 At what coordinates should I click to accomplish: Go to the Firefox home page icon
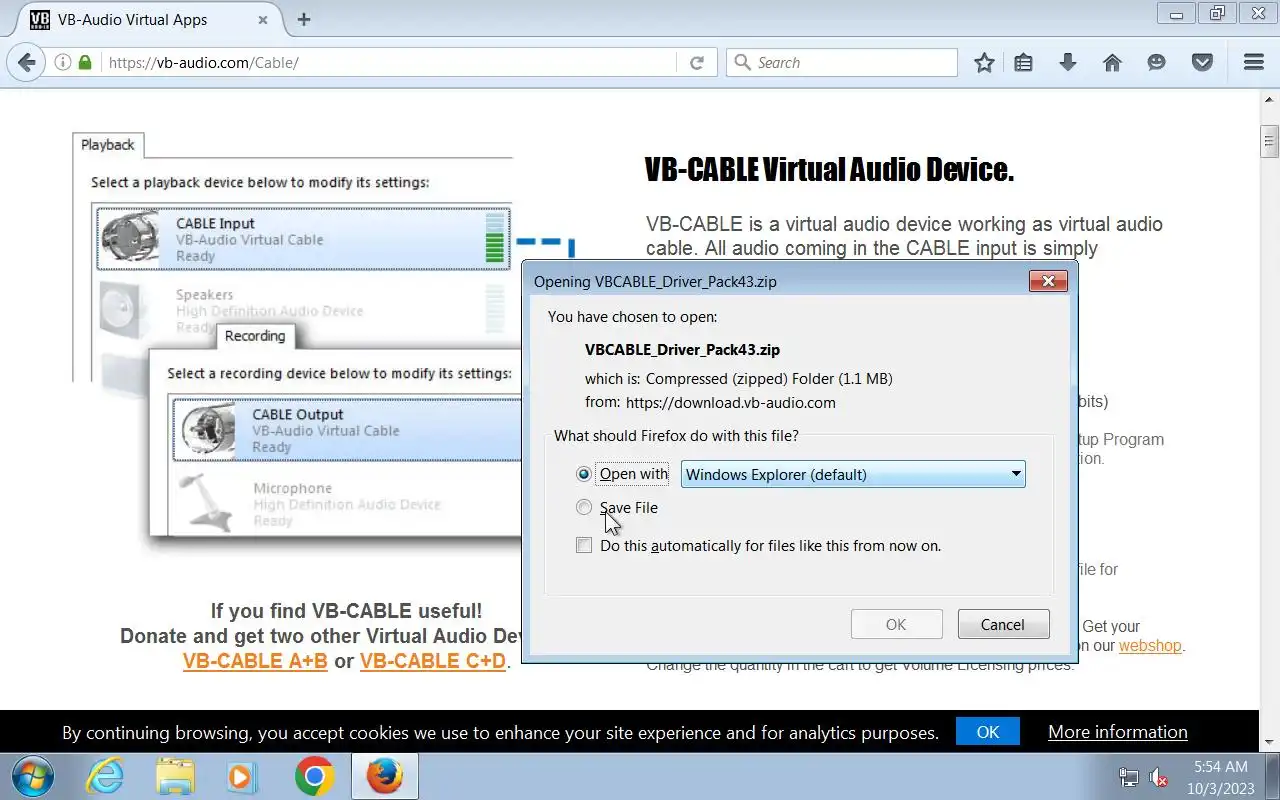1112,62
